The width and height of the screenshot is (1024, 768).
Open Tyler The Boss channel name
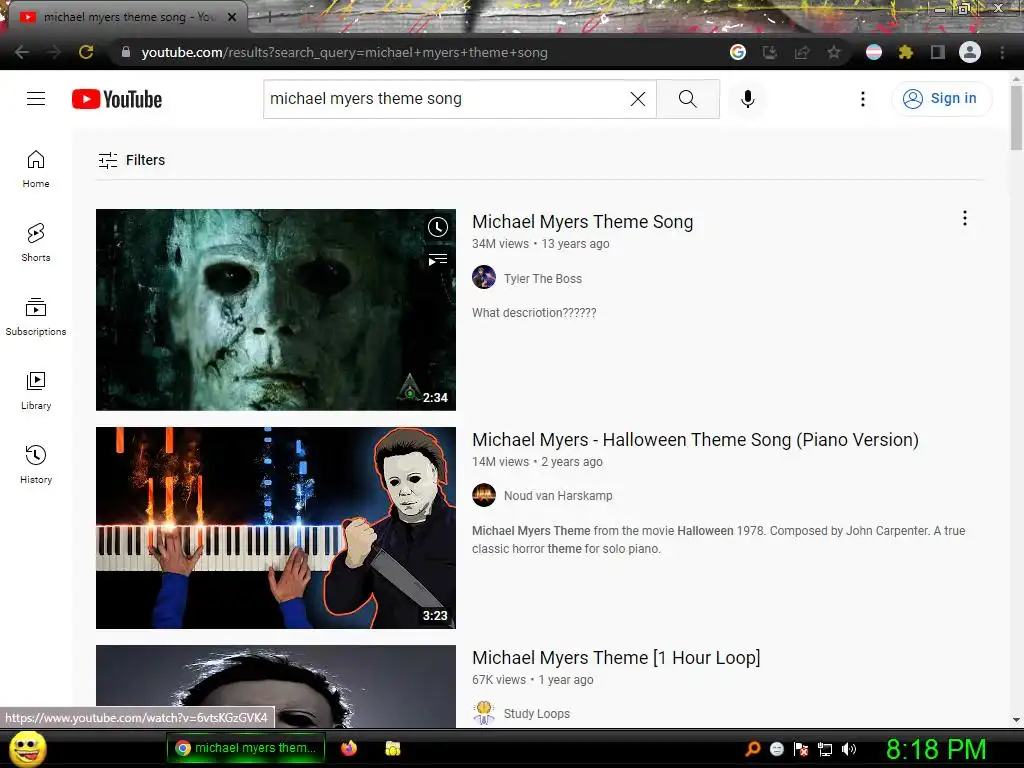pos(543,278)
